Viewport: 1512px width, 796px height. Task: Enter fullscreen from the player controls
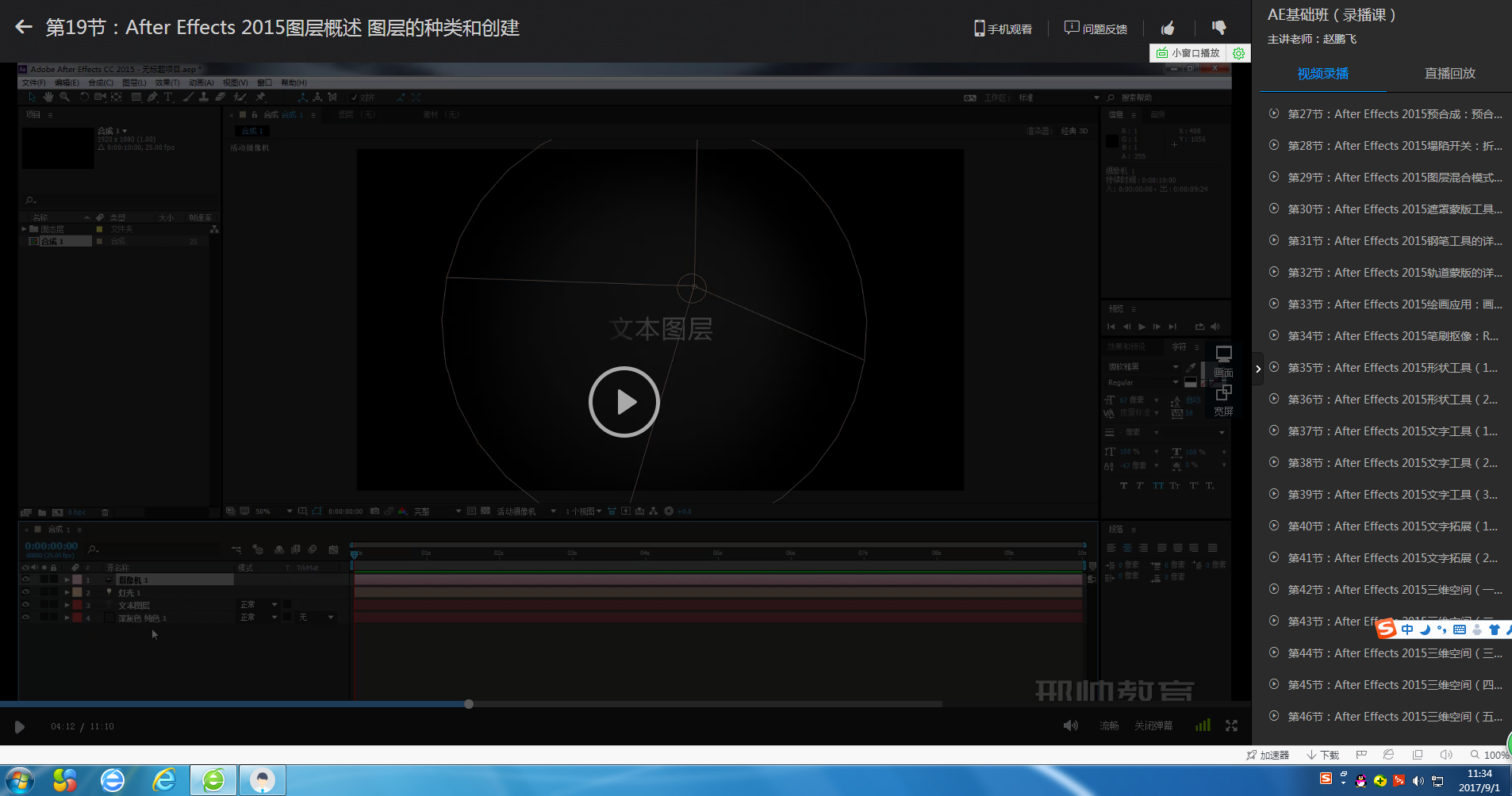1231,725
